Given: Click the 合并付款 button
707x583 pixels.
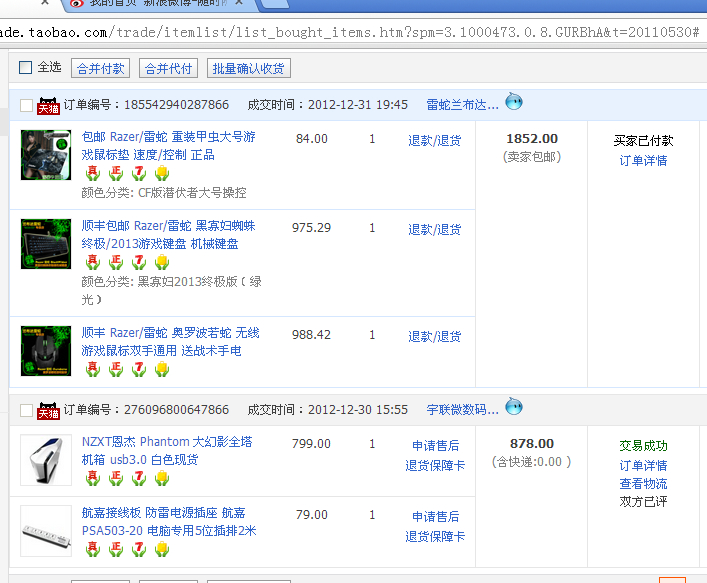Looking at the screenshot, I should (101, 68).
